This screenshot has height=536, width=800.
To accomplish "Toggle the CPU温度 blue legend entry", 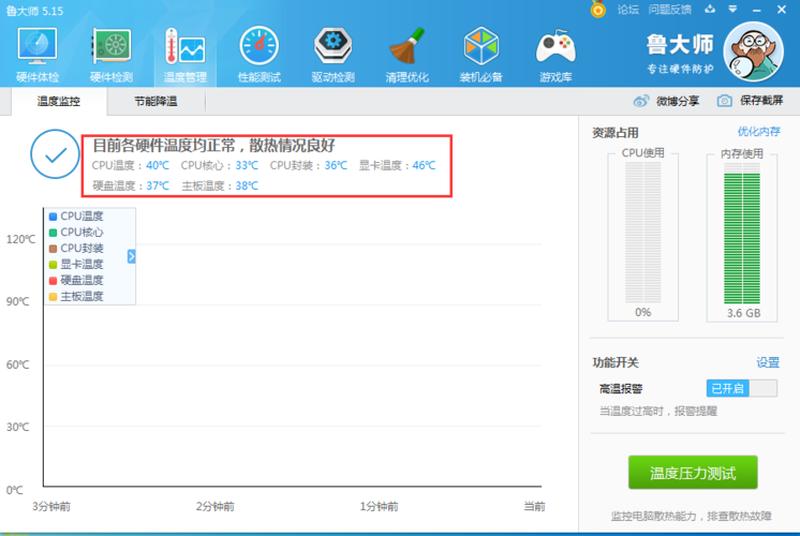I will (76, 216).
